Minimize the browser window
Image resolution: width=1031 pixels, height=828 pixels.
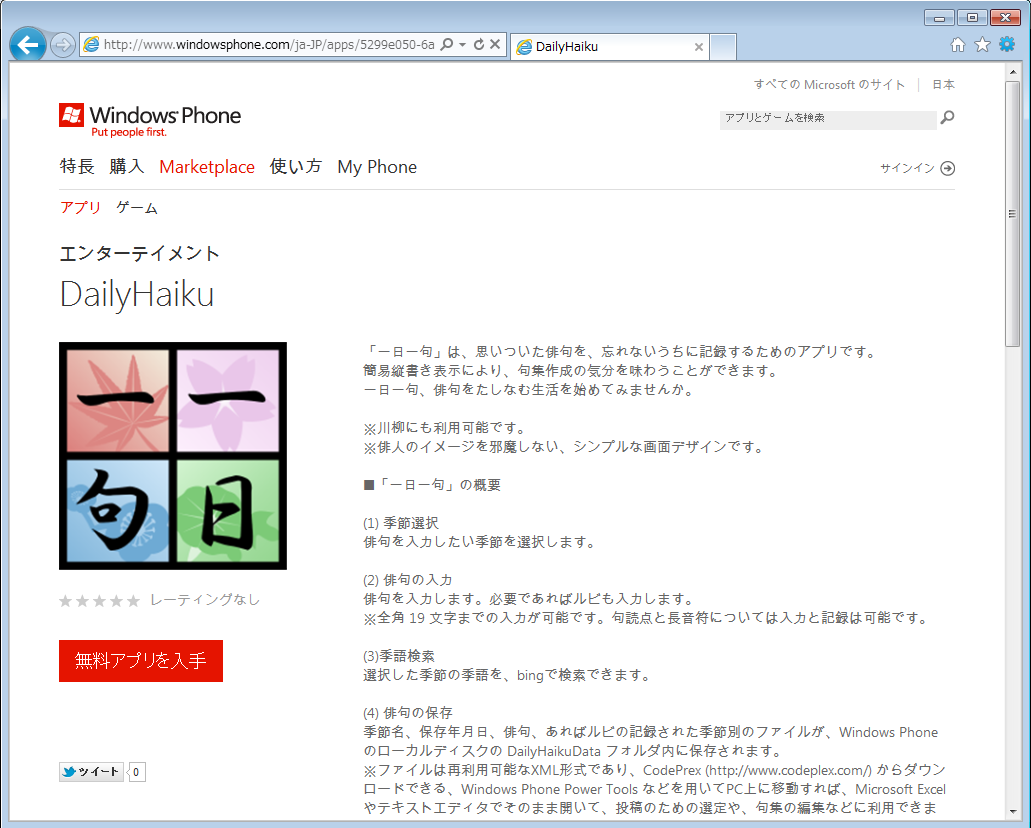(x=939, y=18)
